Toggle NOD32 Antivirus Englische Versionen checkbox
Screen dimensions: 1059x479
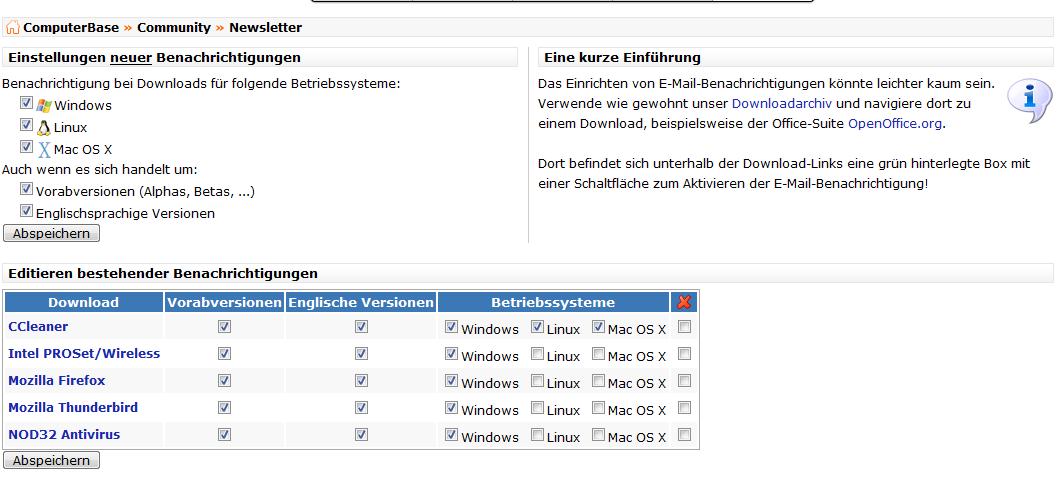pyautogui.click(x=361, y=434)
